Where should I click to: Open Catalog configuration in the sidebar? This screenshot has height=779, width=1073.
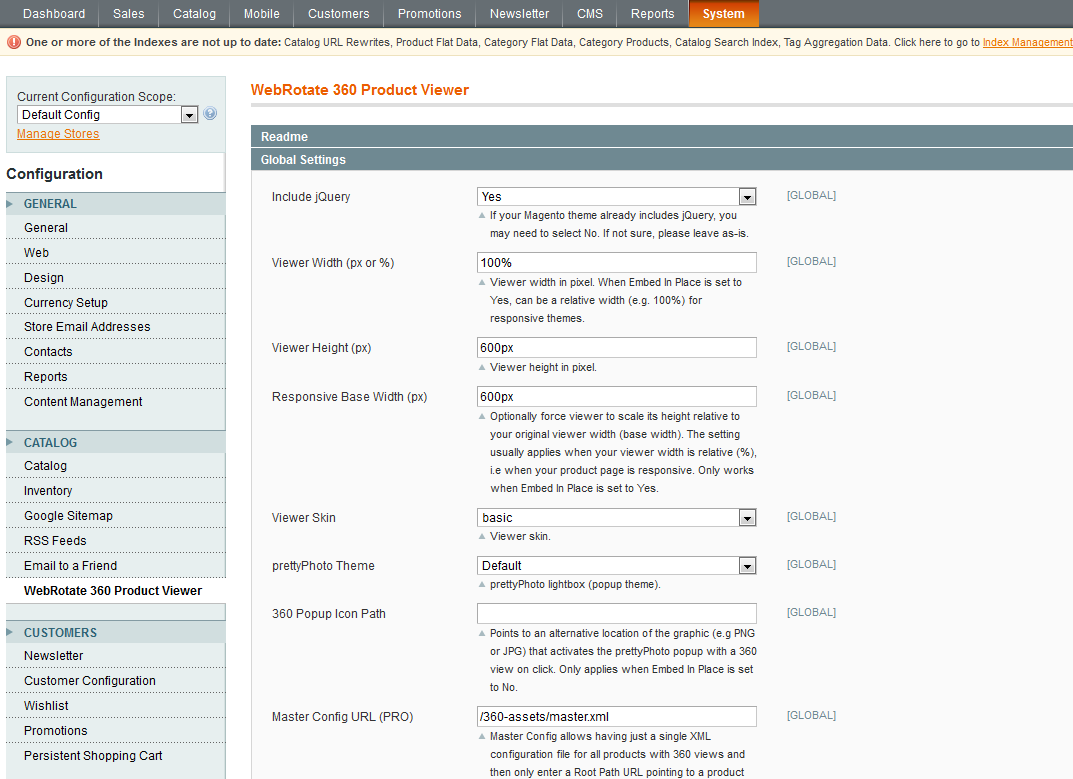point(116,466)
